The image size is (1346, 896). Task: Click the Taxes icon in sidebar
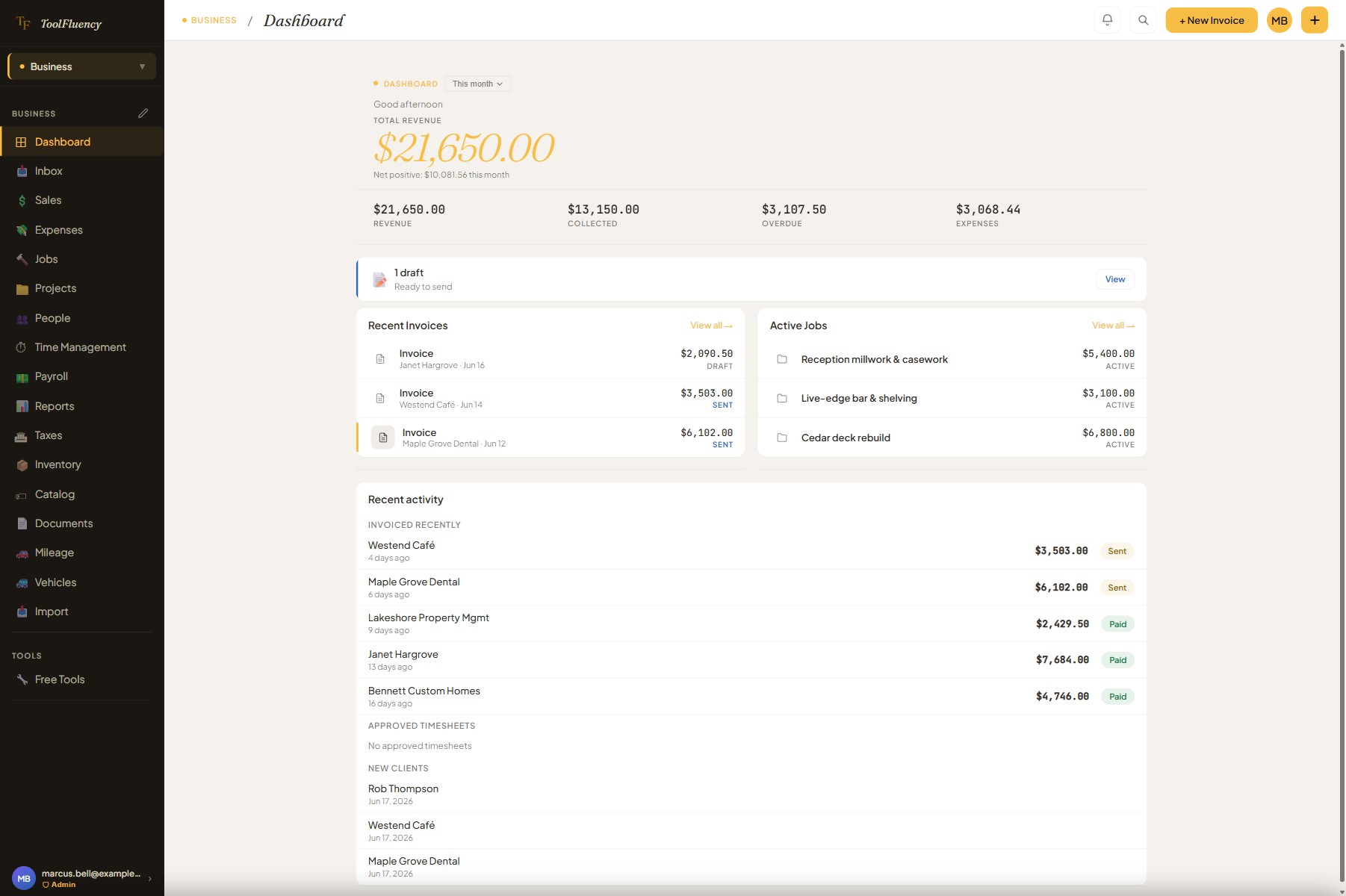point(22,435)
